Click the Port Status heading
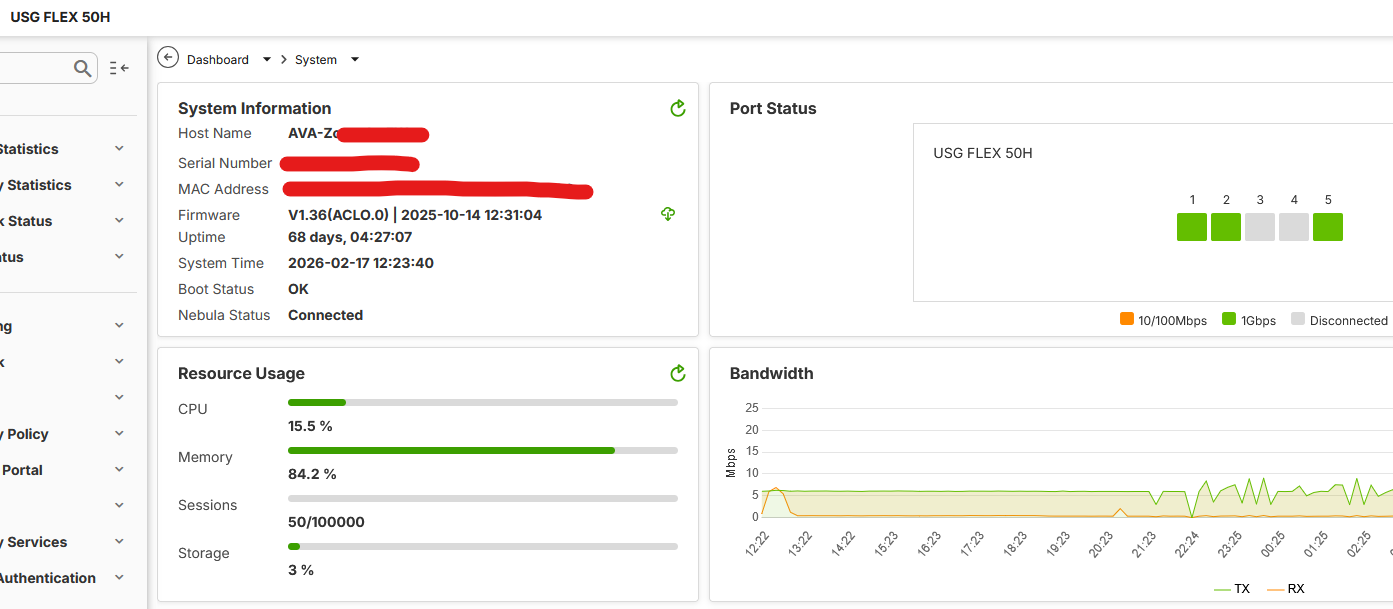The width and height of the screenshot is (1393, 609). coord(773,108)
